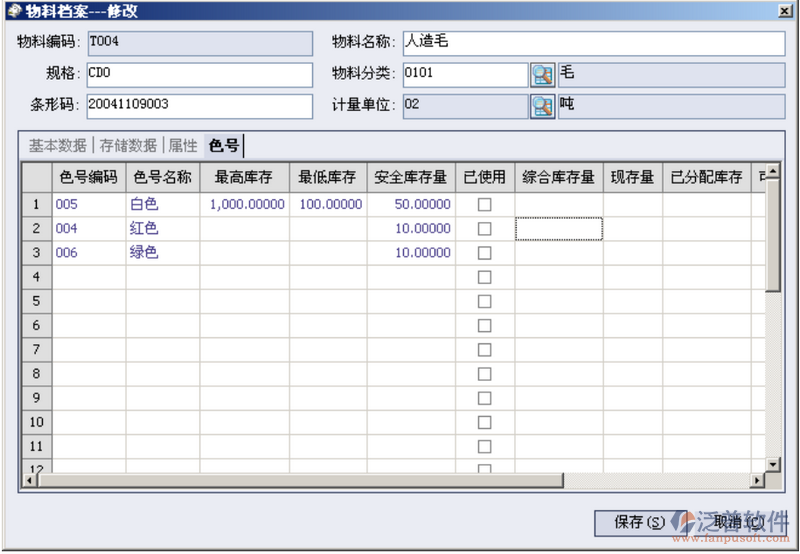
Task: Click the 色号编码 column header
Action: click(89, 178)
